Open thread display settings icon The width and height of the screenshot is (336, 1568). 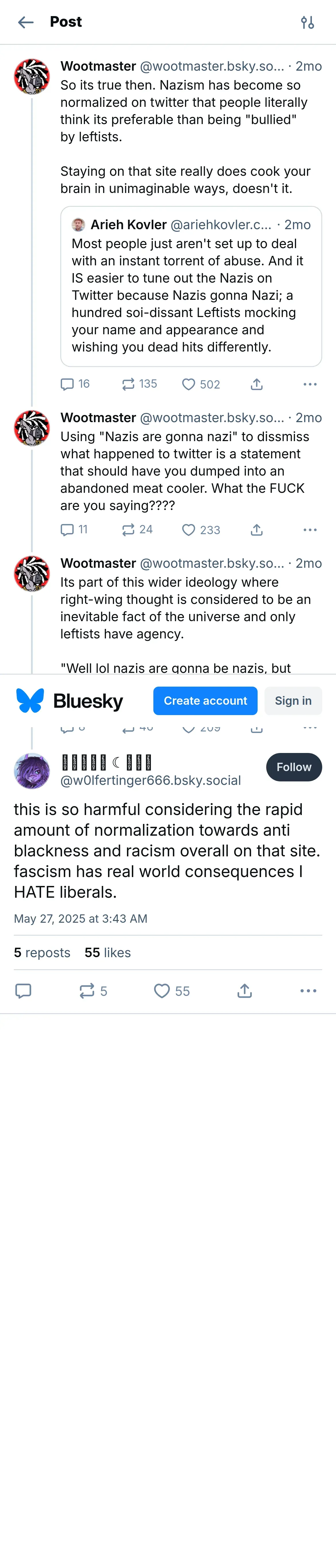click(x=307, y=22)
